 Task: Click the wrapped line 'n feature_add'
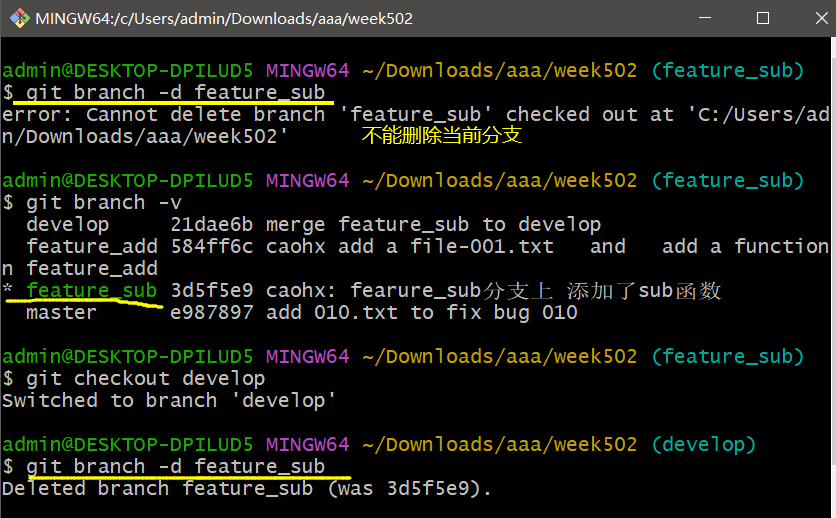(x=80, y=269)
